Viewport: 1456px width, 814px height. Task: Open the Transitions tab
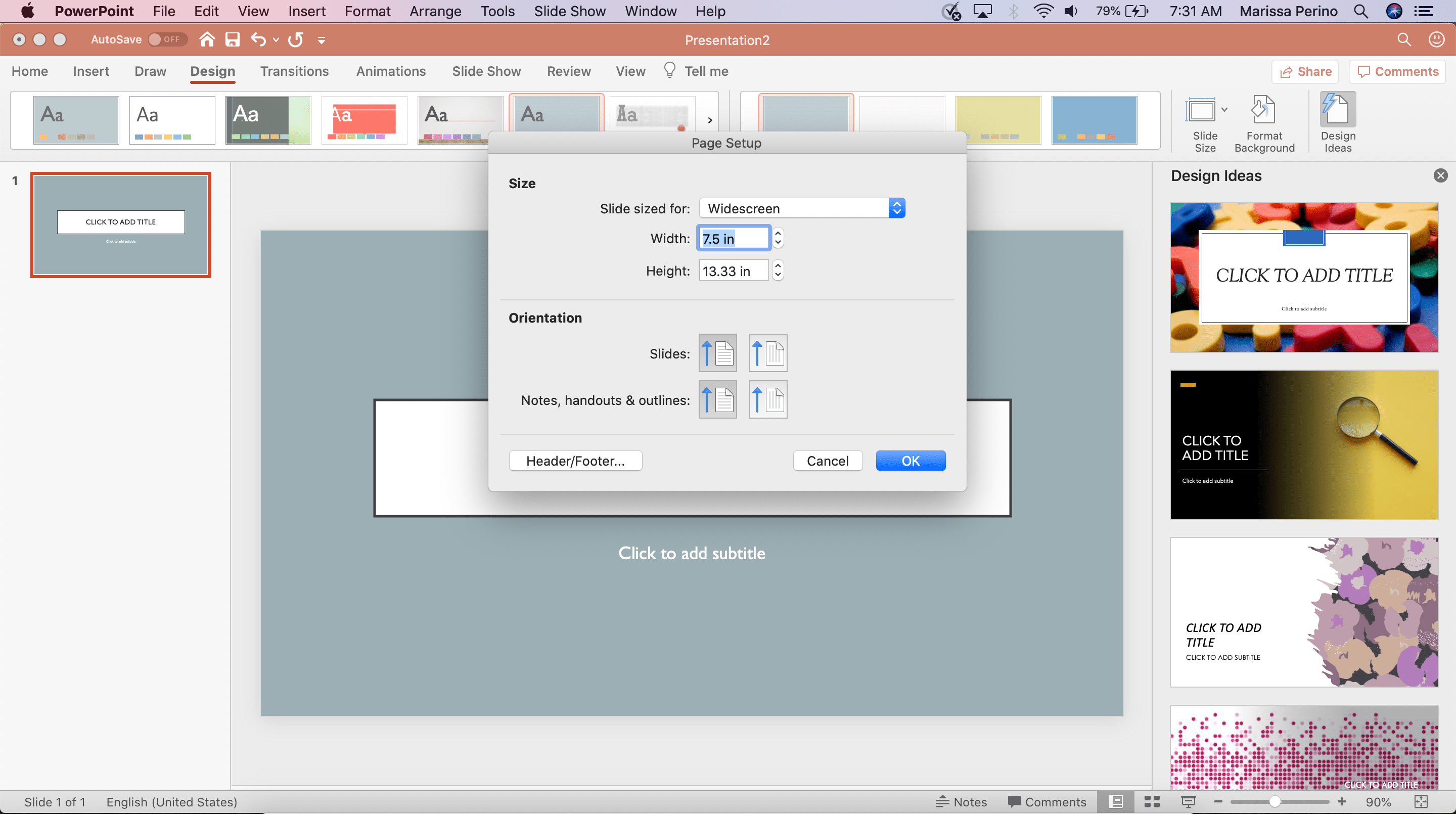point(294,71)
